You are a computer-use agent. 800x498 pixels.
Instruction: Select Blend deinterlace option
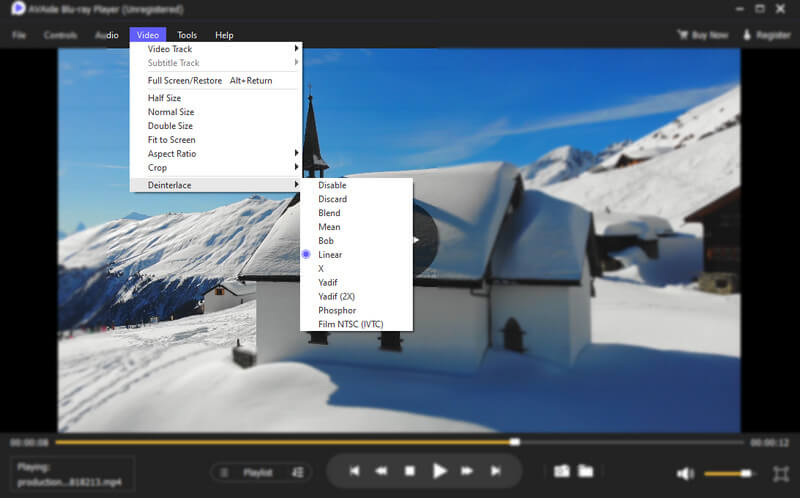(x=329, y=213)
